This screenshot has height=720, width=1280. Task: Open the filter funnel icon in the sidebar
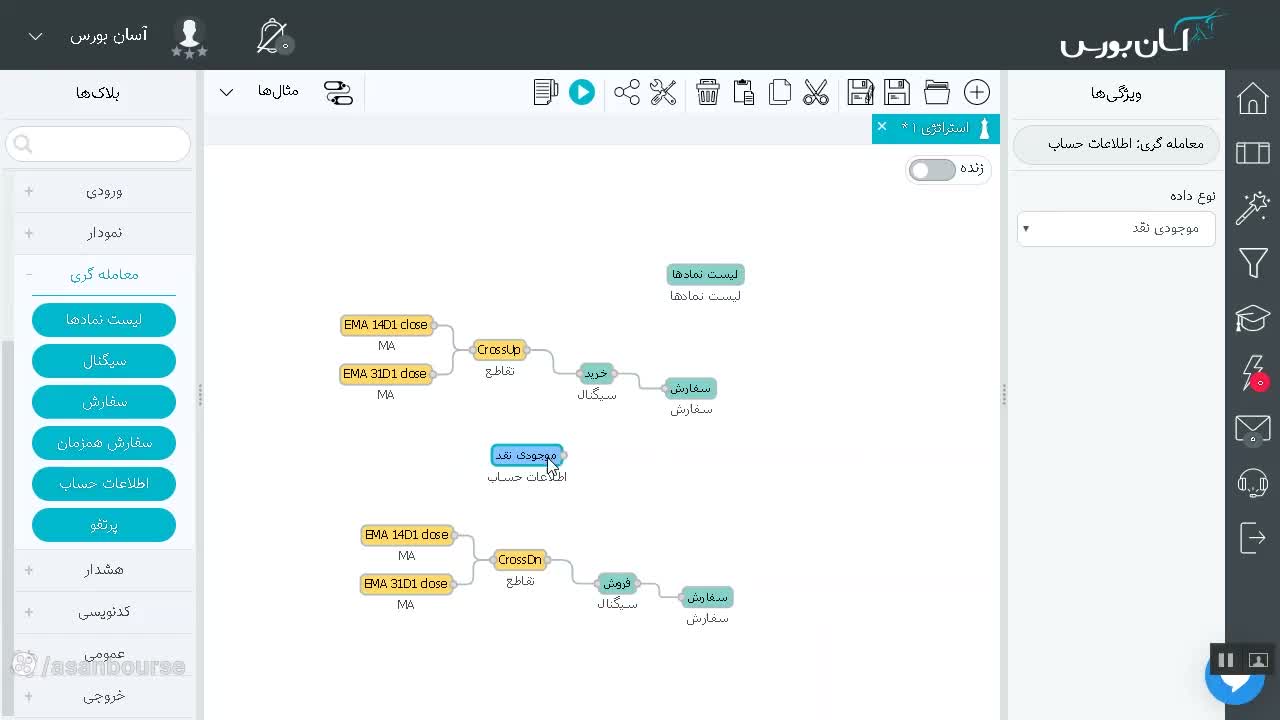1253,263
